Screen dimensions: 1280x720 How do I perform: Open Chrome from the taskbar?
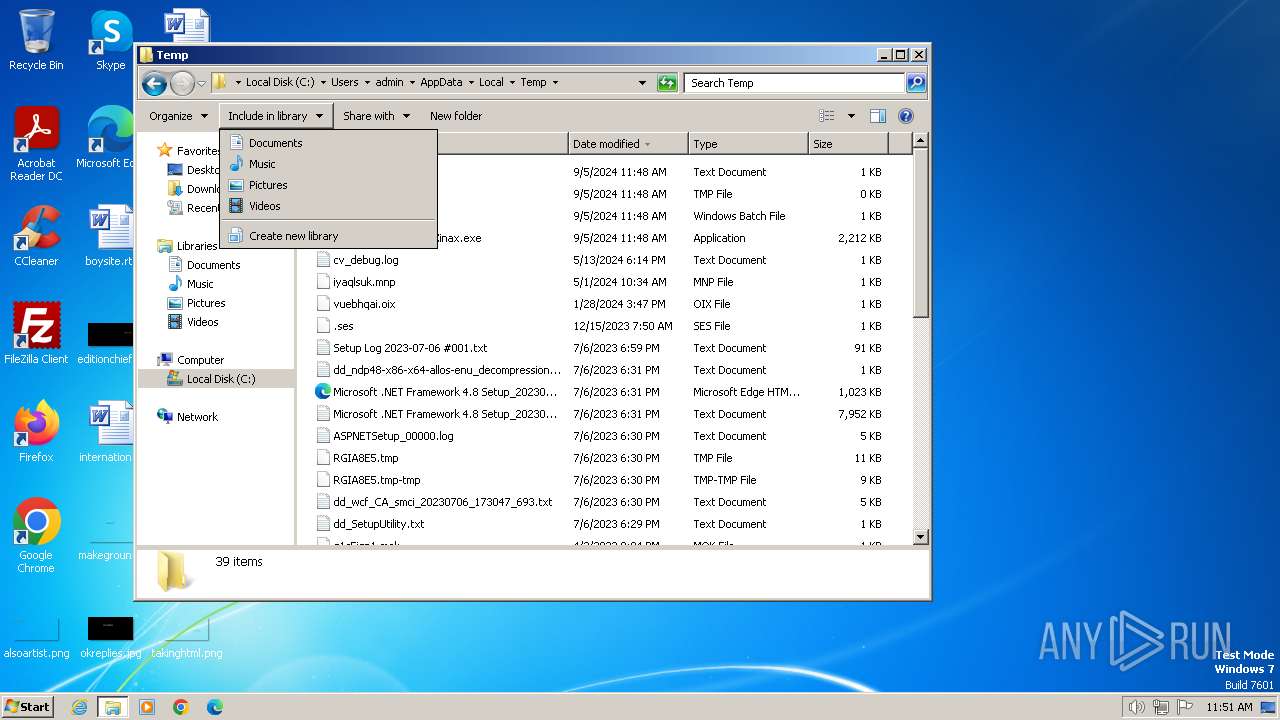(x=181, y=707)
